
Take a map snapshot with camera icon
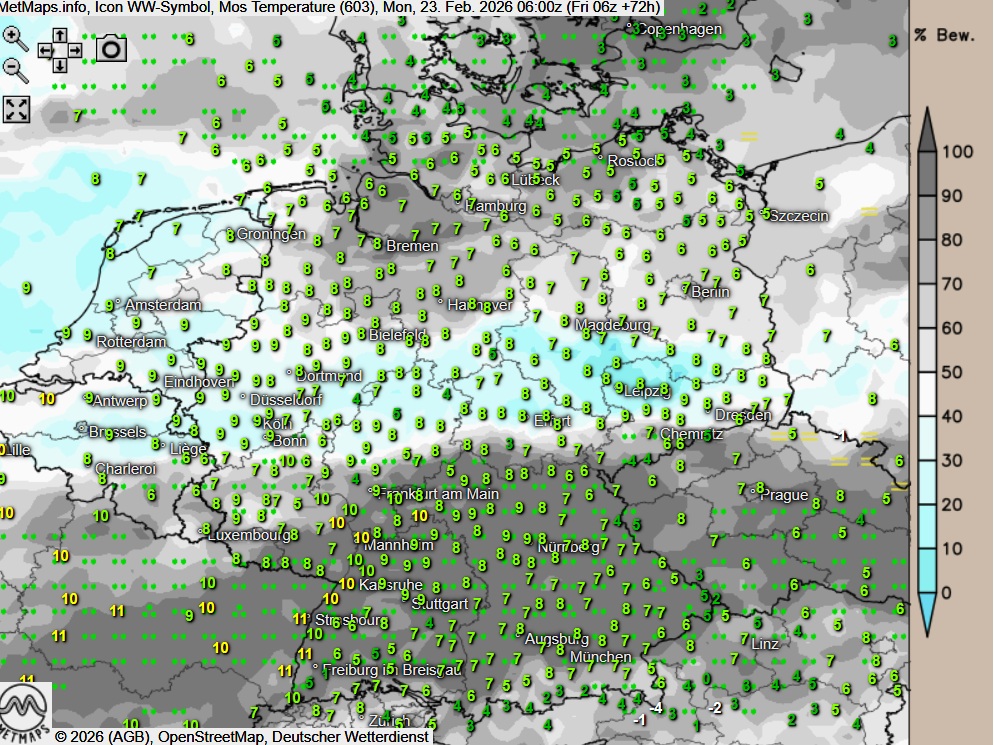[111, 48]
